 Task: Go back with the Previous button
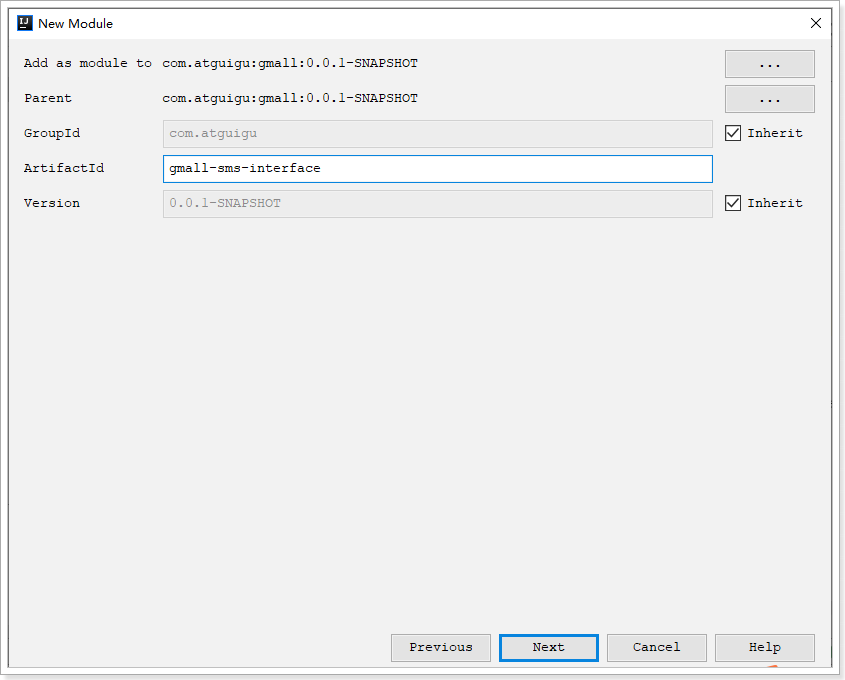click(x=440, y=647)
